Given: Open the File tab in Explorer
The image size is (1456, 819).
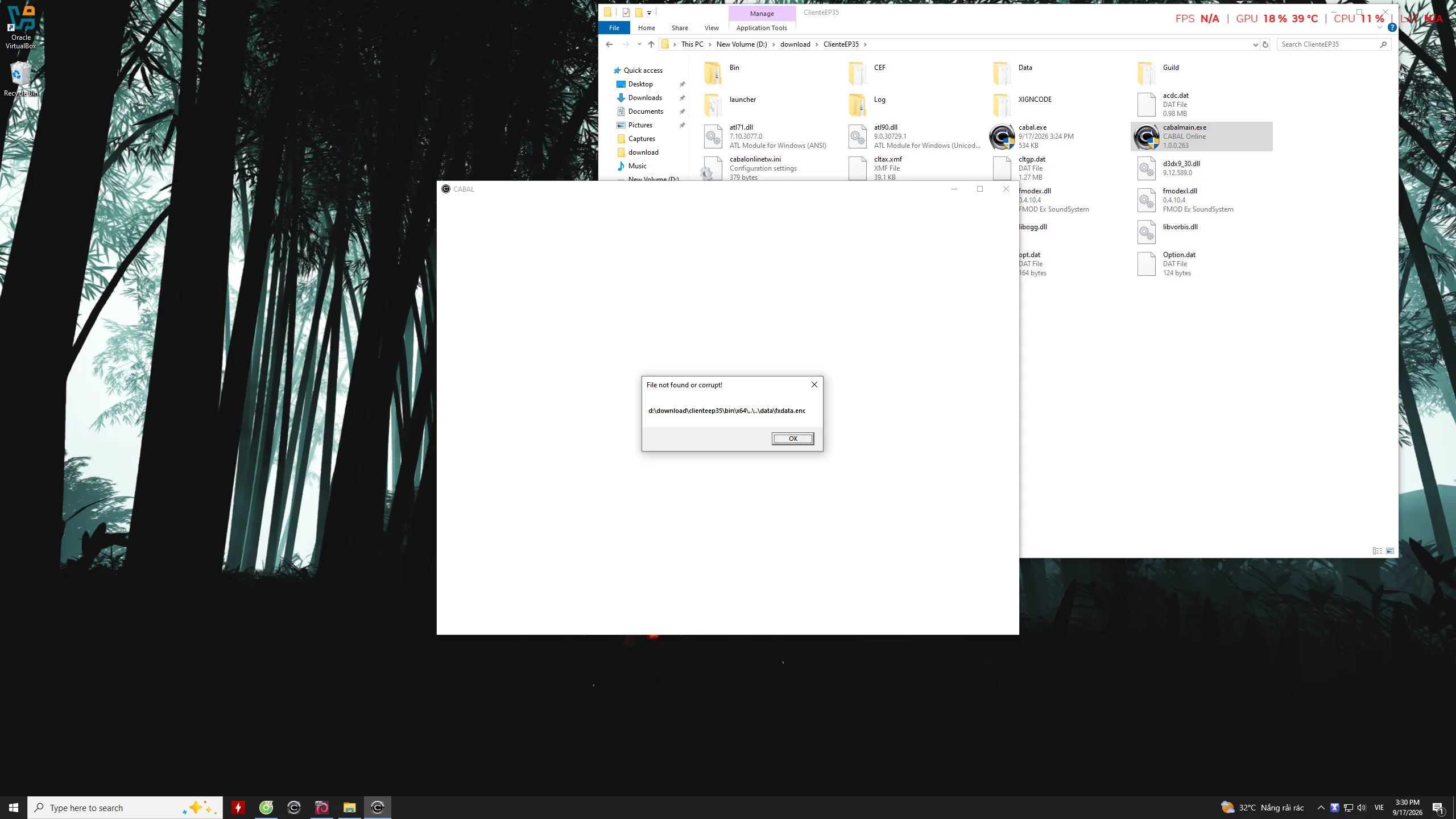Looking at the screenshot, I should (614, 28).
